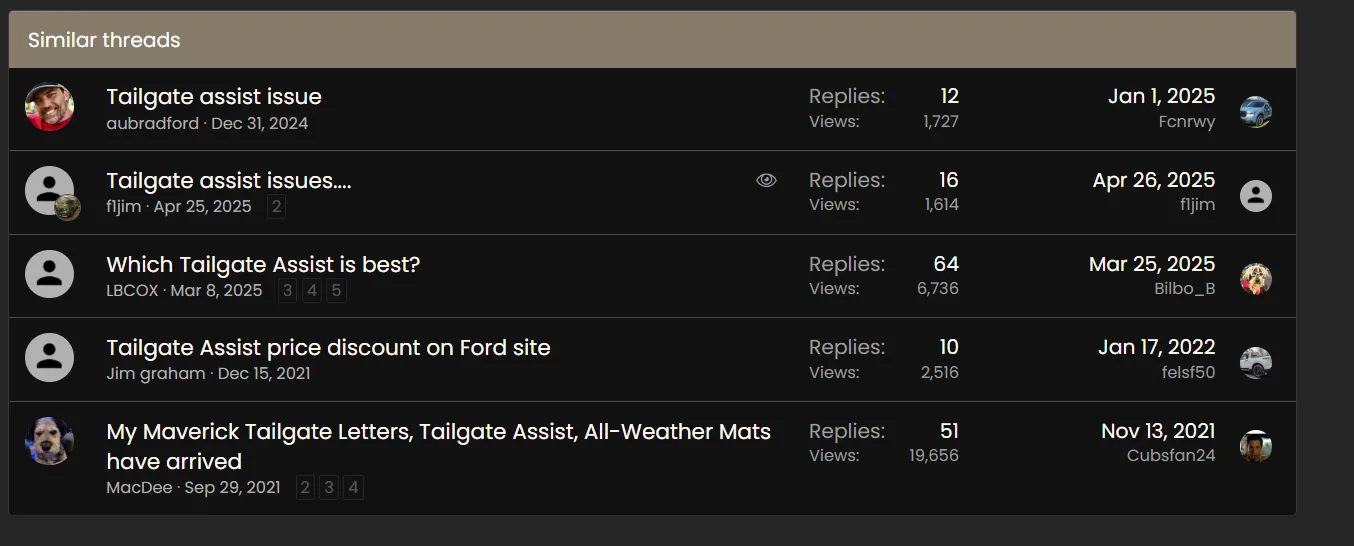Click Fcnrwy's last-poster avatar thumbnail
The image size is (1354, 546).
[1256, 112]
